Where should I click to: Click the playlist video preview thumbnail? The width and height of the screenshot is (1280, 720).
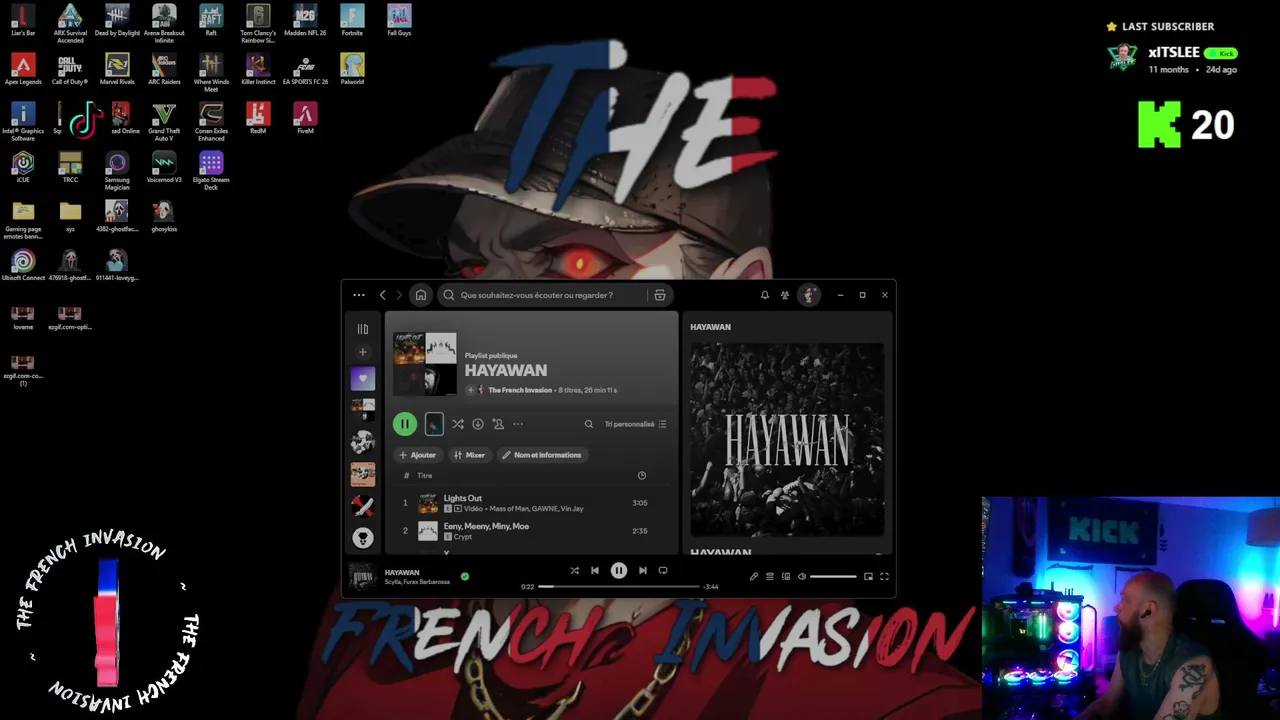coord(434,424)
